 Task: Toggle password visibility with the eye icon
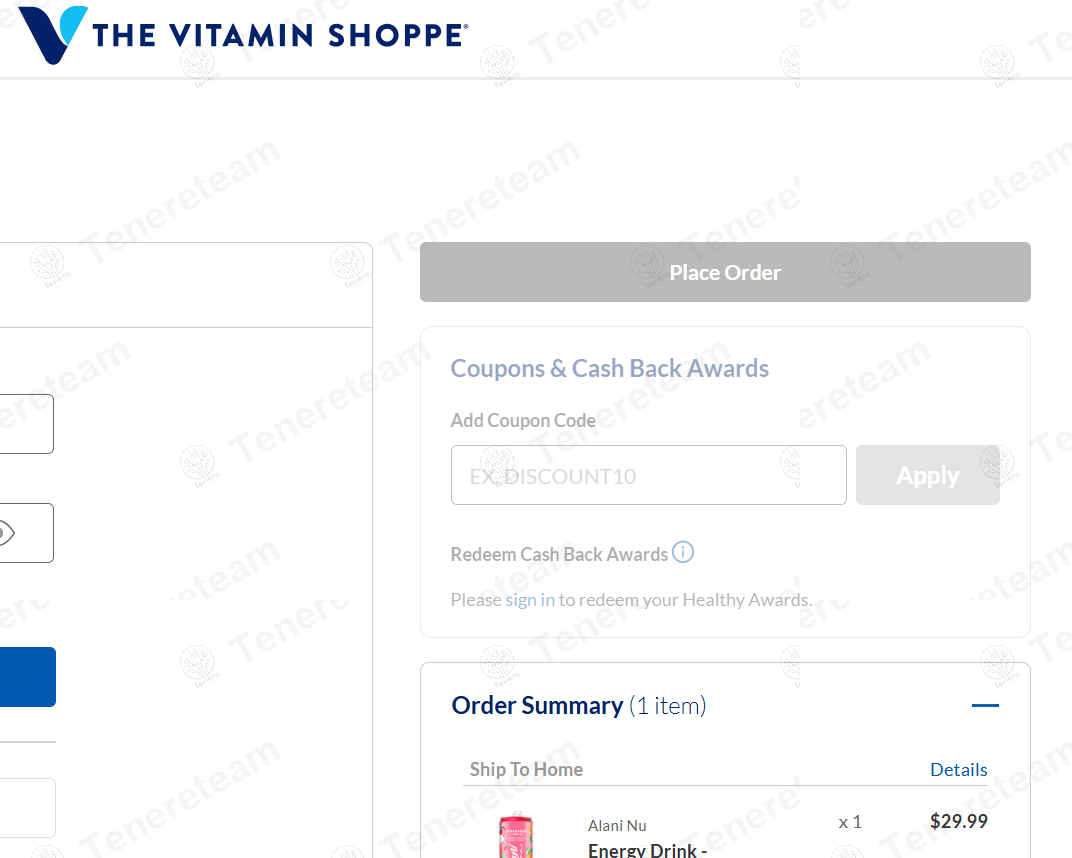tap(6, 533)
